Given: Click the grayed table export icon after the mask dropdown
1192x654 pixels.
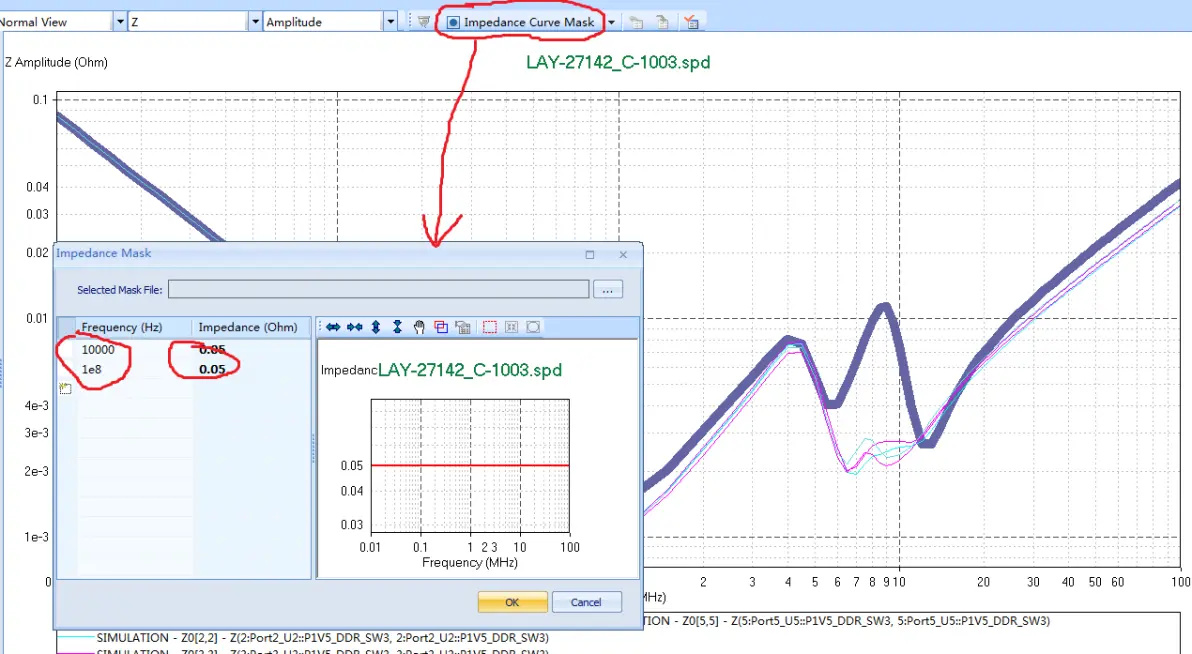Looking at the screenshot, I should tap(636, 22).
